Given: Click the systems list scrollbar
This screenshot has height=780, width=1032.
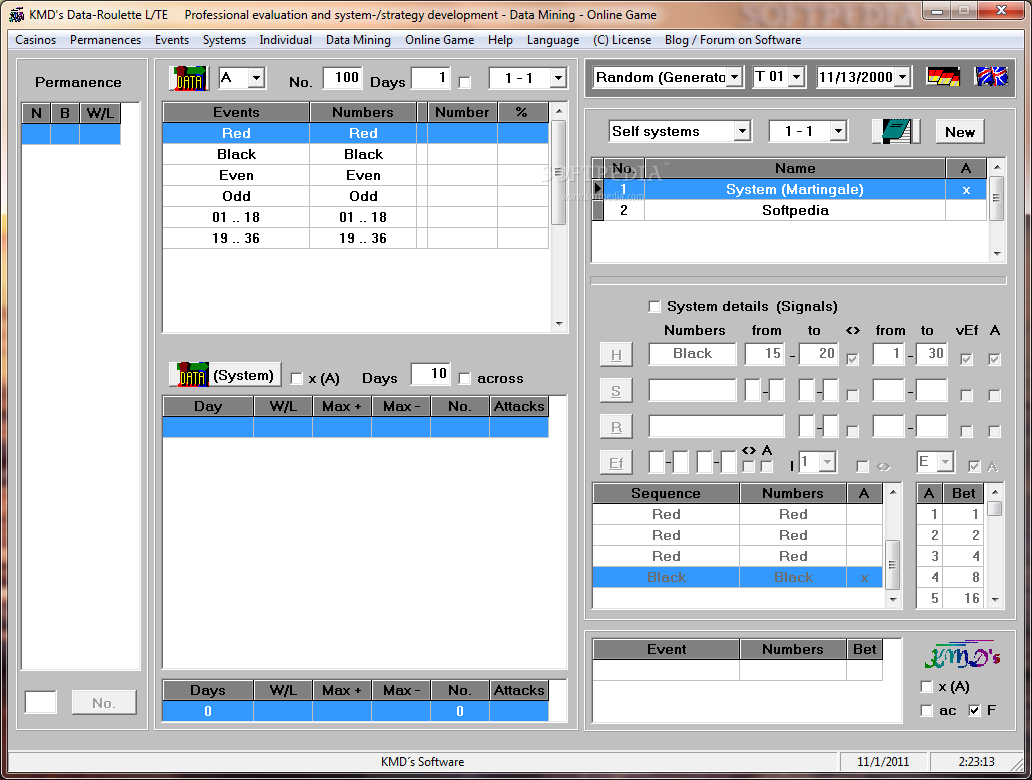Looking at the screenshot, I should [996, 211].
